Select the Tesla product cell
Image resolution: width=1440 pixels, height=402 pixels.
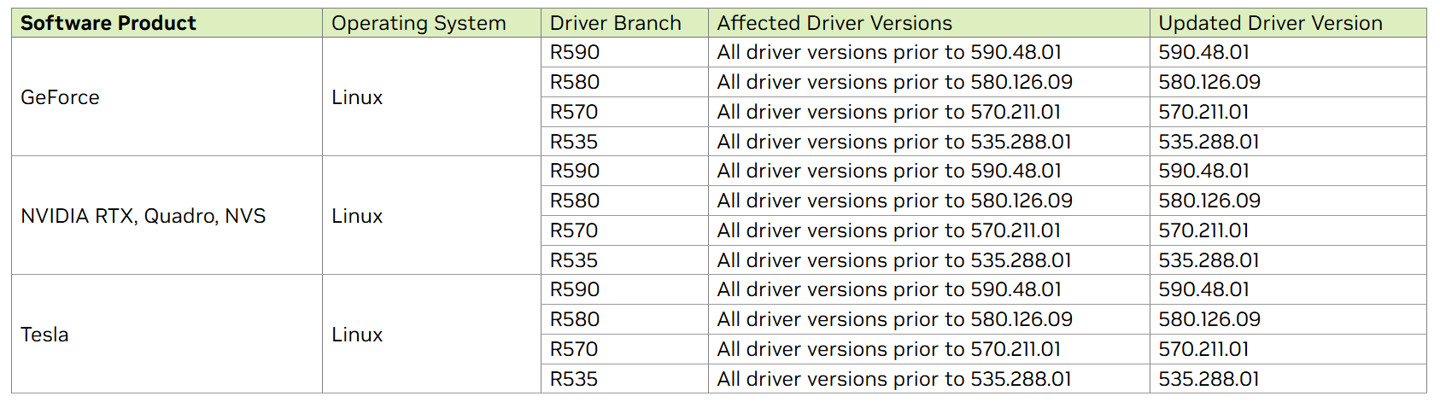tap(45, 335)
